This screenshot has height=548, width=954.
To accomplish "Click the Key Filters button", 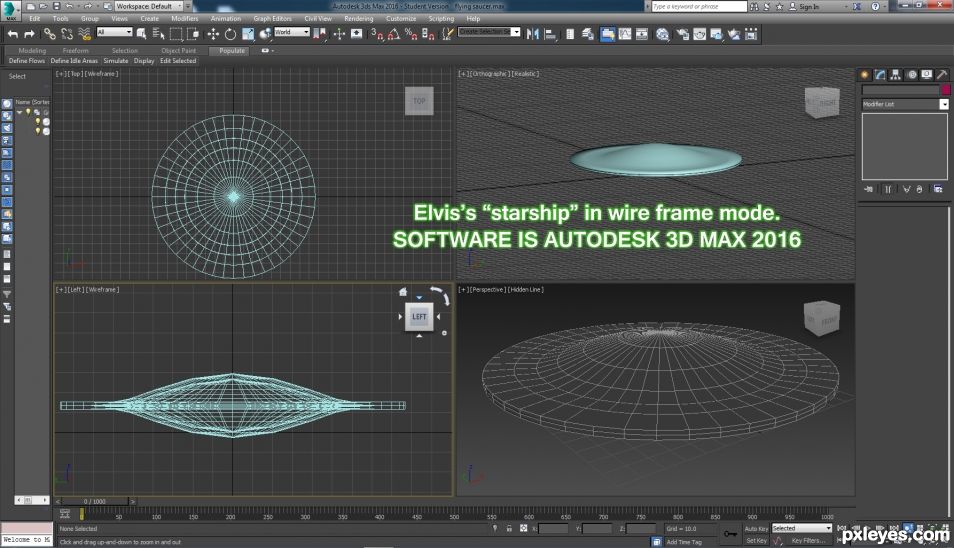I will pos(808,540).
